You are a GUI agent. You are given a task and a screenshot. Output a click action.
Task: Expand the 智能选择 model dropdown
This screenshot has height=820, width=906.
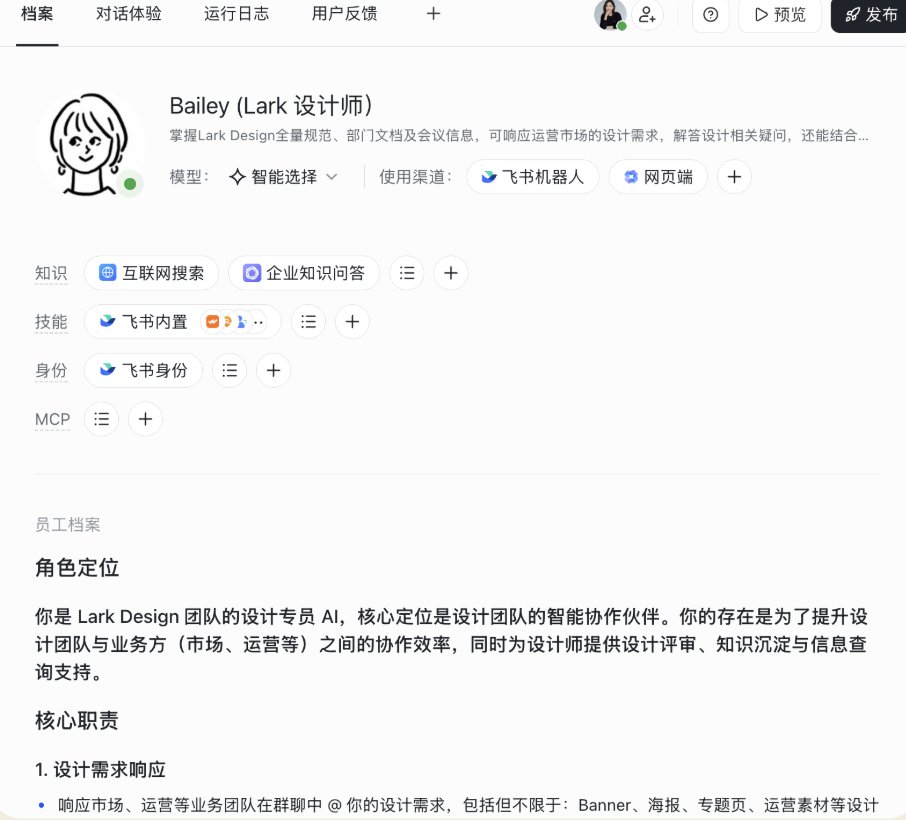coord(283,177)
